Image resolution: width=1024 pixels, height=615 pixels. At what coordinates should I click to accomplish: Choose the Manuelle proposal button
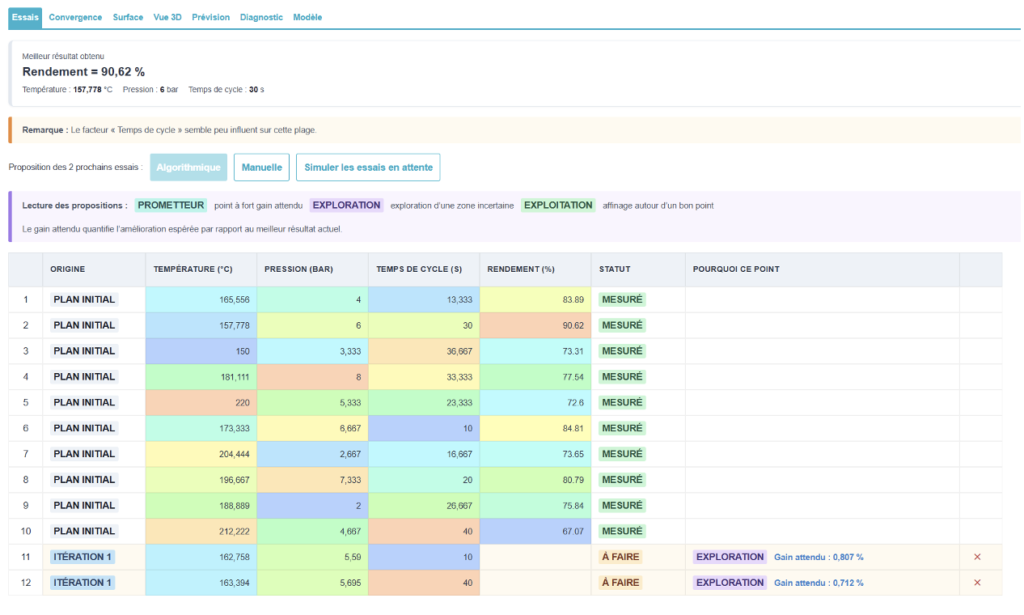(262, 167)
